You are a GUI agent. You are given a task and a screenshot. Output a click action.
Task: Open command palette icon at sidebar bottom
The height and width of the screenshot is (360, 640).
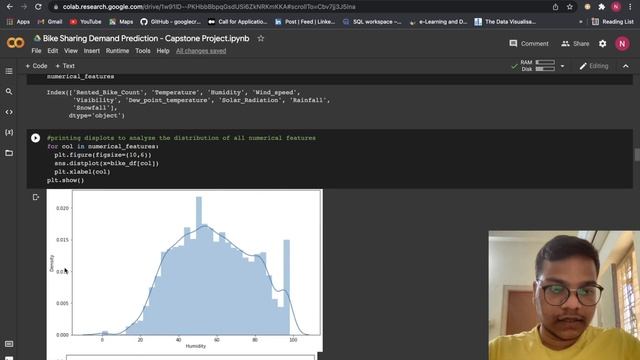click(x=9, y=344)
